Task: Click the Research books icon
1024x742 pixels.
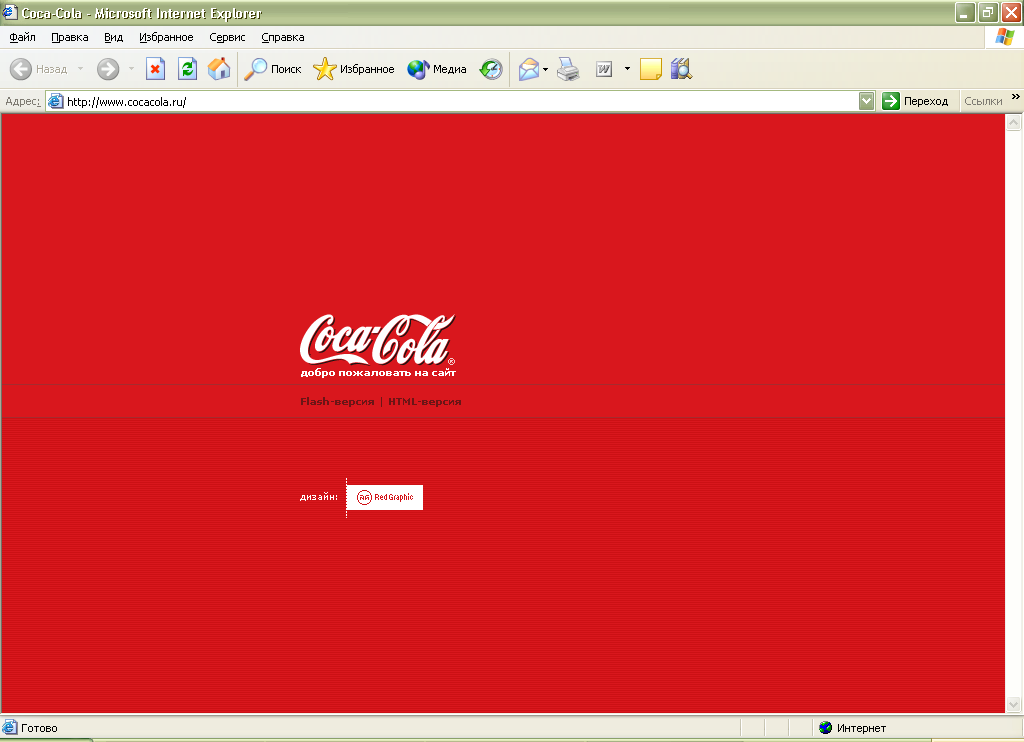Action: [681, 69]
